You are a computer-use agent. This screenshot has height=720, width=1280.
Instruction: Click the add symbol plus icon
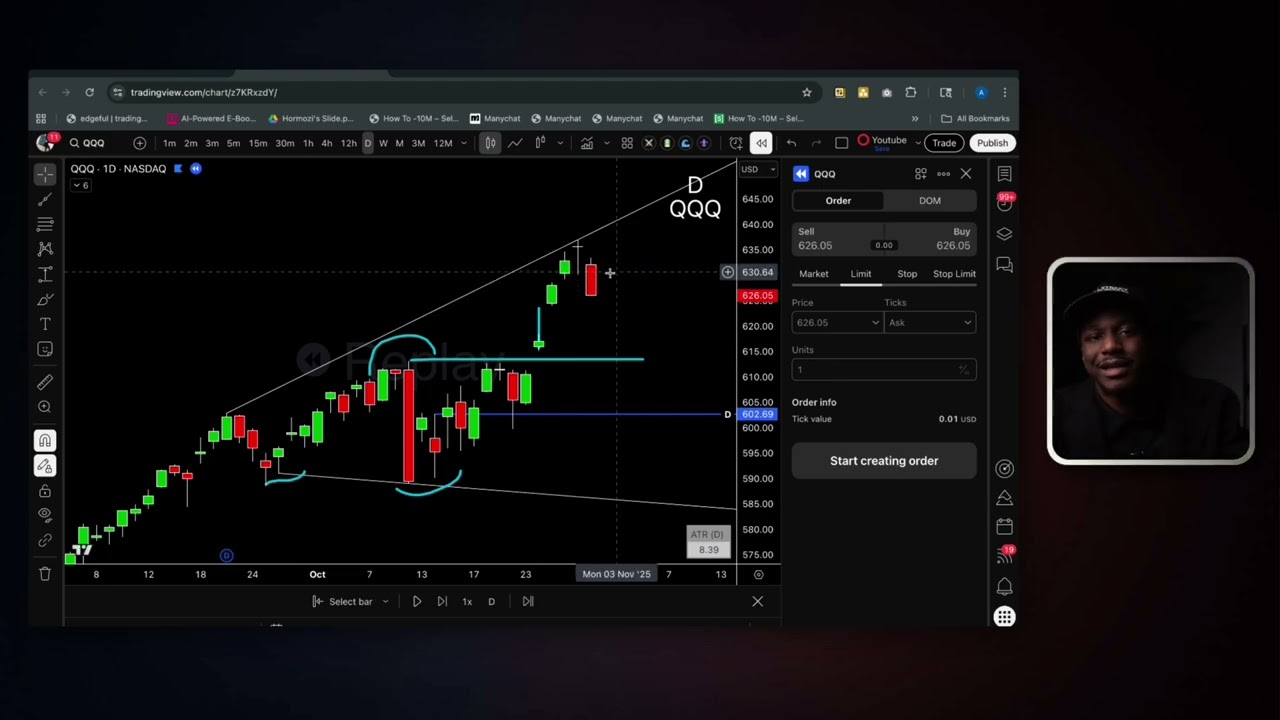tap(140, 143)
